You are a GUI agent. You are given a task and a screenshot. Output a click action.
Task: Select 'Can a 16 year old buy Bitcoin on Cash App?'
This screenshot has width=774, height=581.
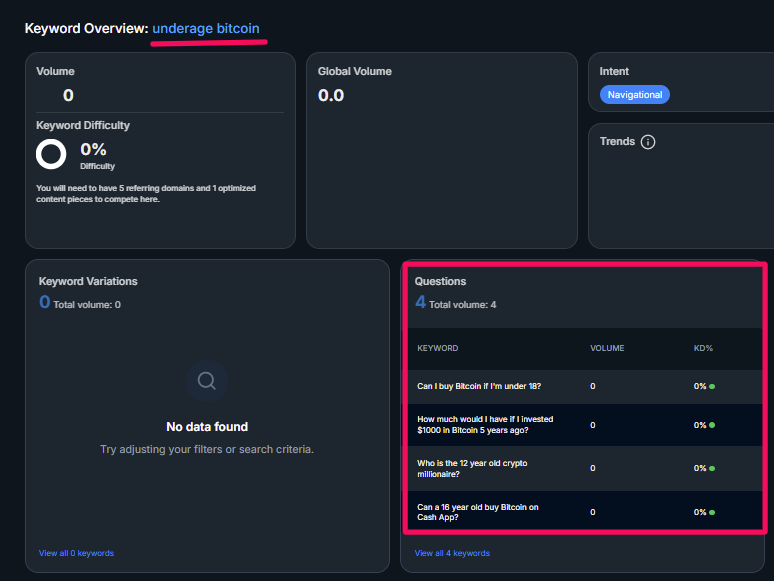(478, 512)
